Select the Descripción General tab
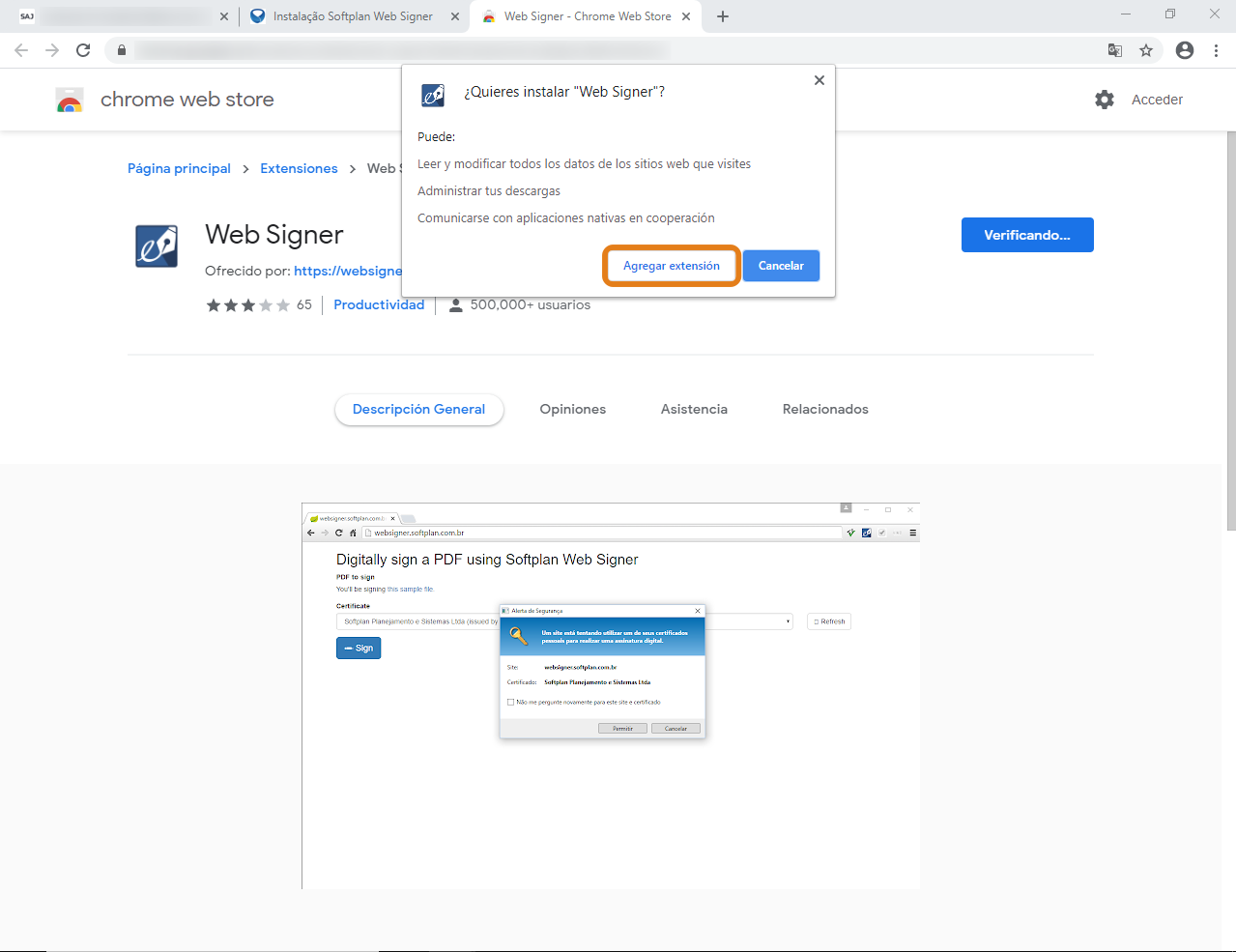The width and height of the screenshot is (1236, 952). (x=418, y=409)
